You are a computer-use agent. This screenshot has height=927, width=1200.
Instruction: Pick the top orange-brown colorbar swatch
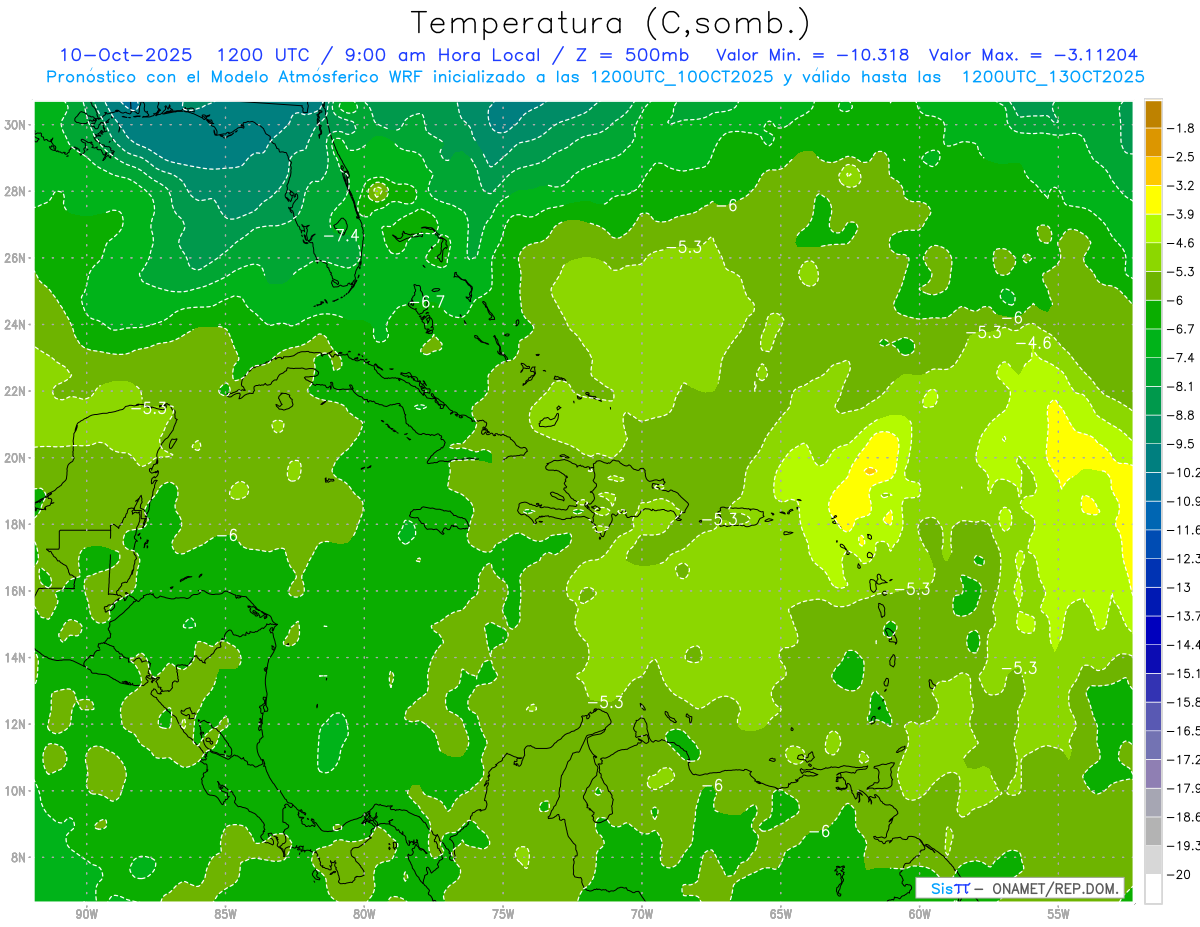click(x=1153, y=113)
